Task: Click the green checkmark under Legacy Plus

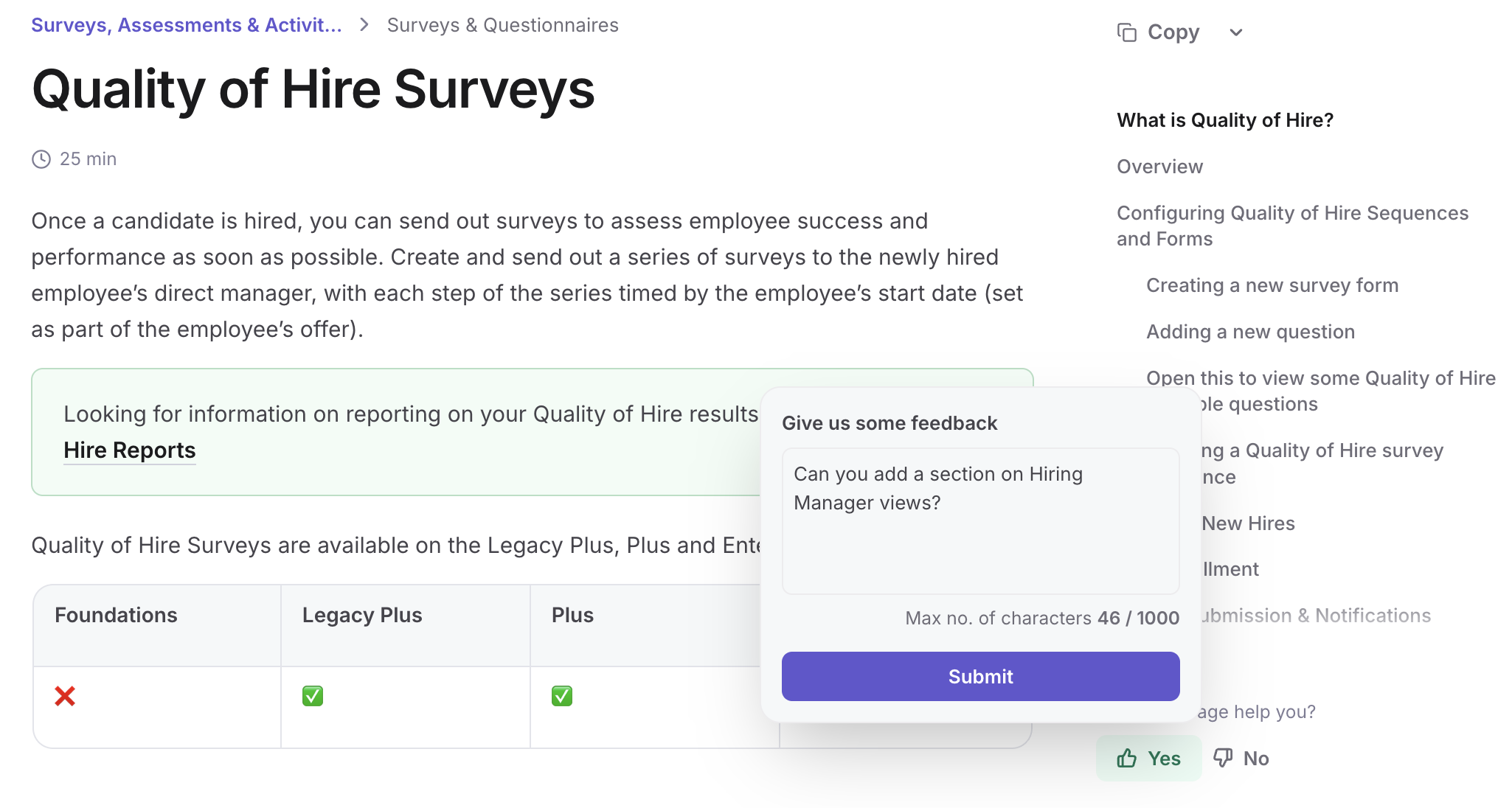Action: pyautogui.click(x=313, y=696)
